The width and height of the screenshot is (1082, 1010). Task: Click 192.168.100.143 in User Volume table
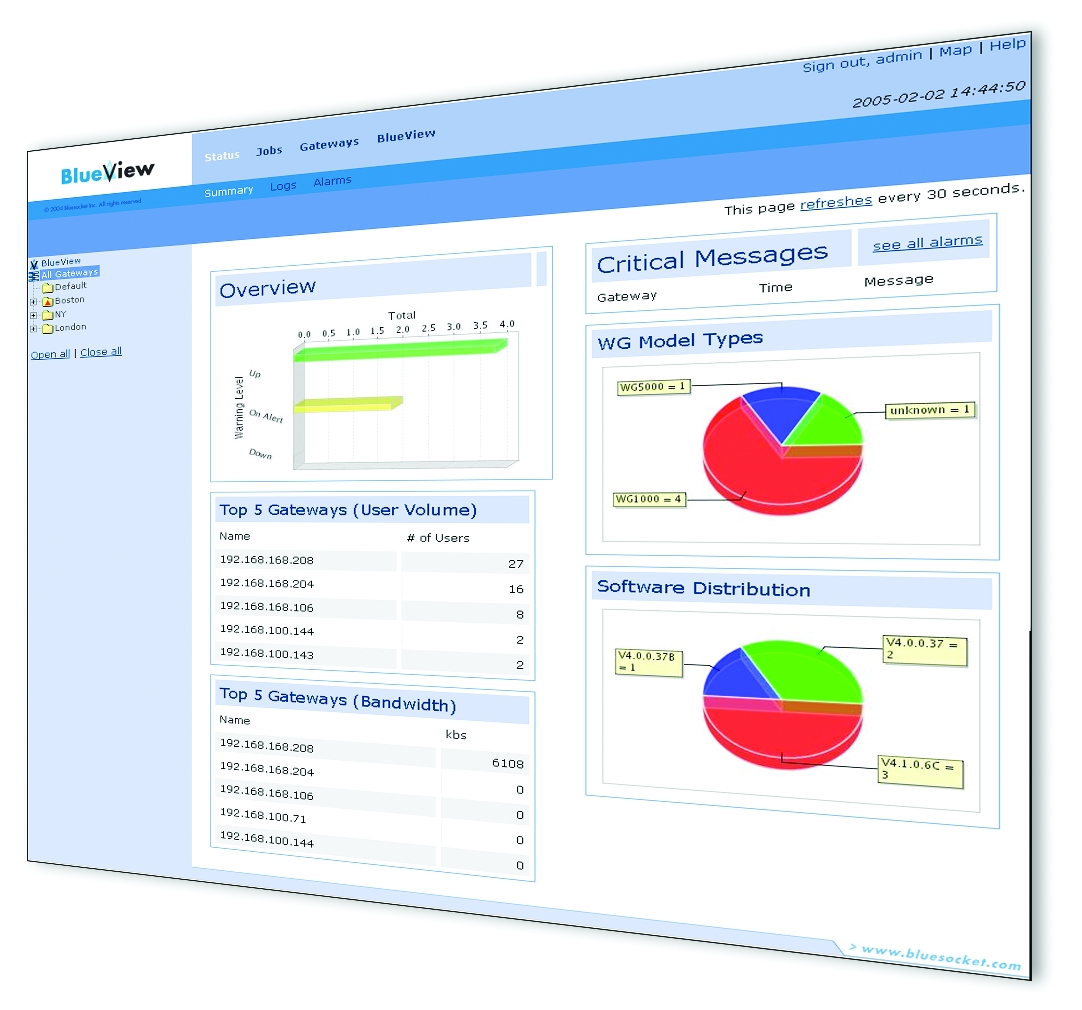click(x=267, y=653)
